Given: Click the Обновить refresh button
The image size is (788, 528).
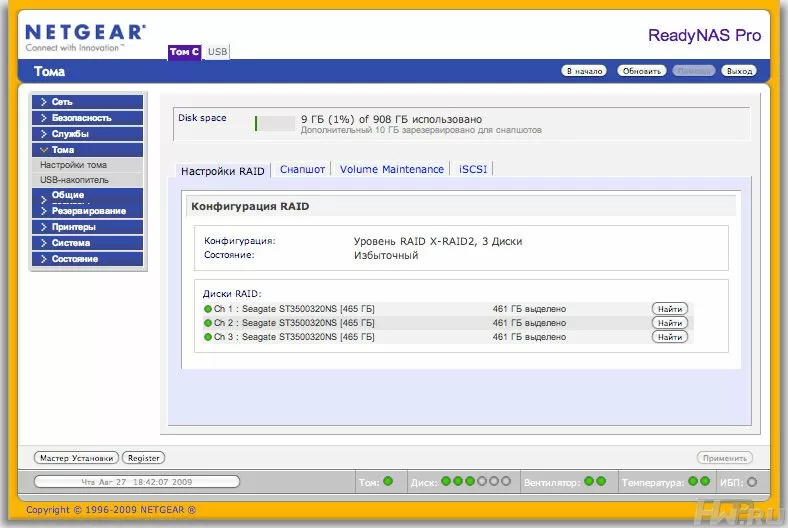Looking at the screenshot, I should [642, 71].
